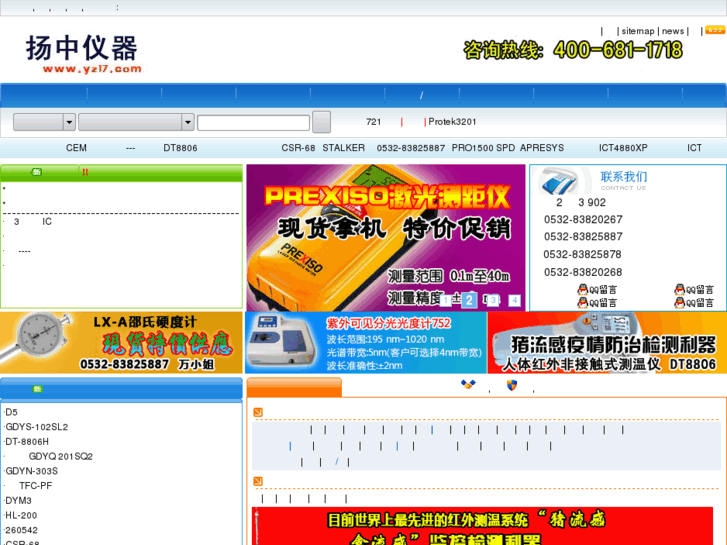
Task: Click the upper-left QQ留言 penguin icon
Action: [x=582, y=289]
